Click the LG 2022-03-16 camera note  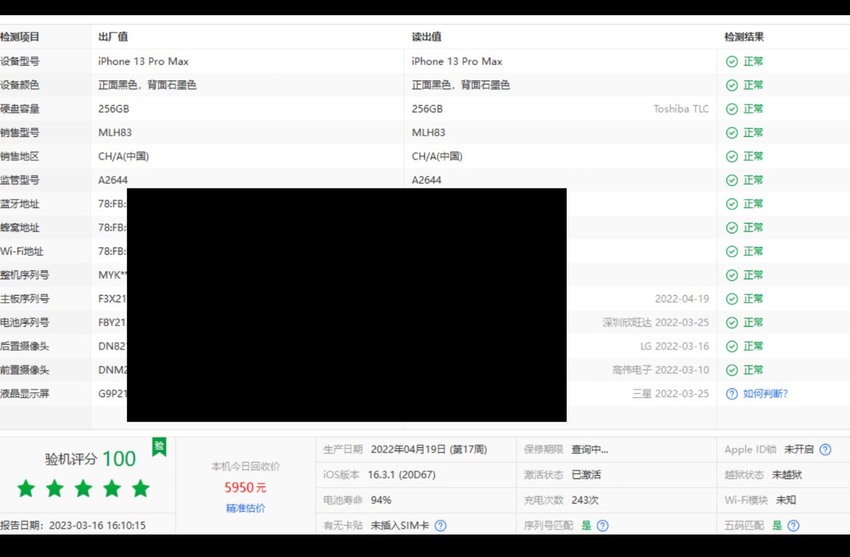[x=674, y=346]
